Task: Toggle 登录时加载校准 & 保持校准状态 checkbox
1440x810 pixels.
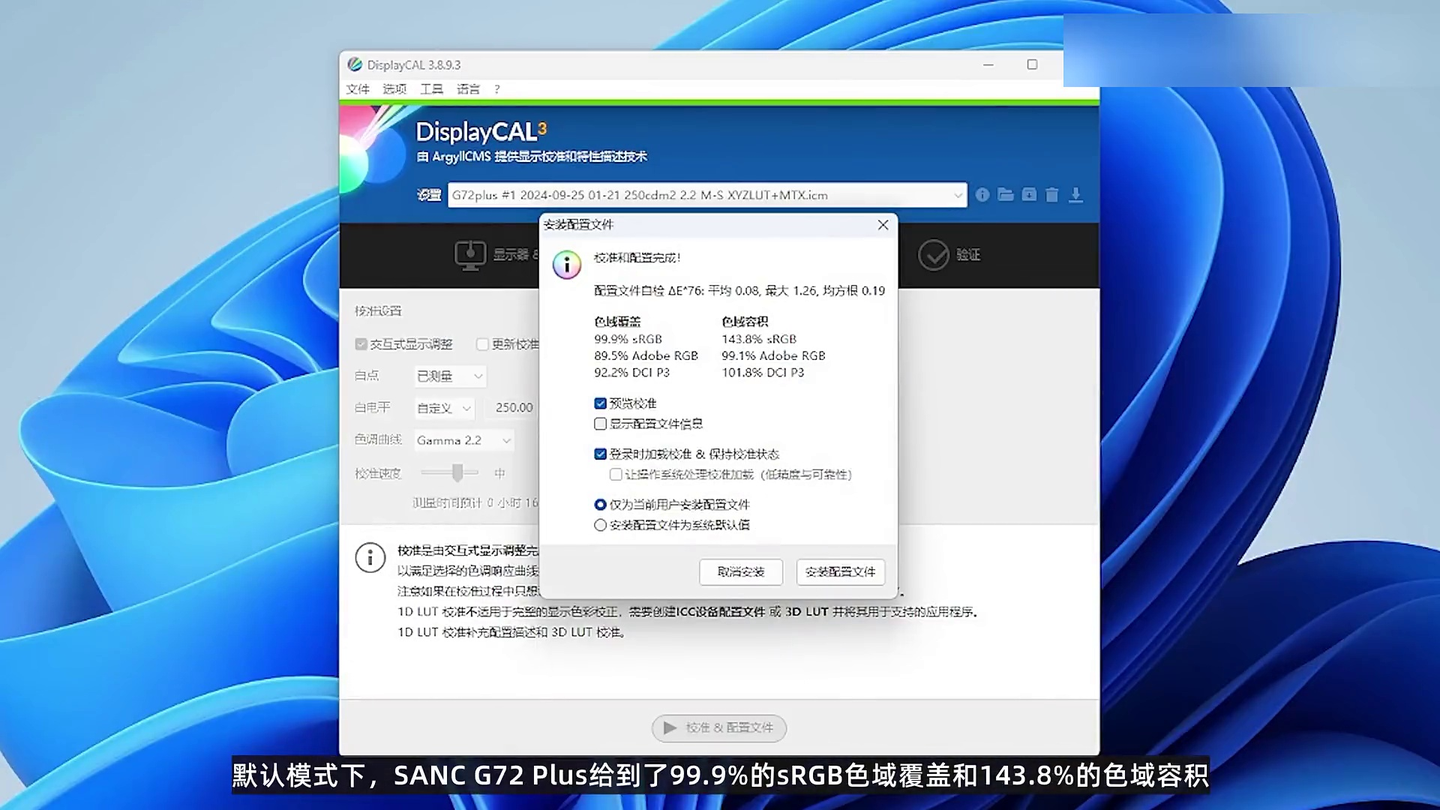Action: tap(600, 454)
